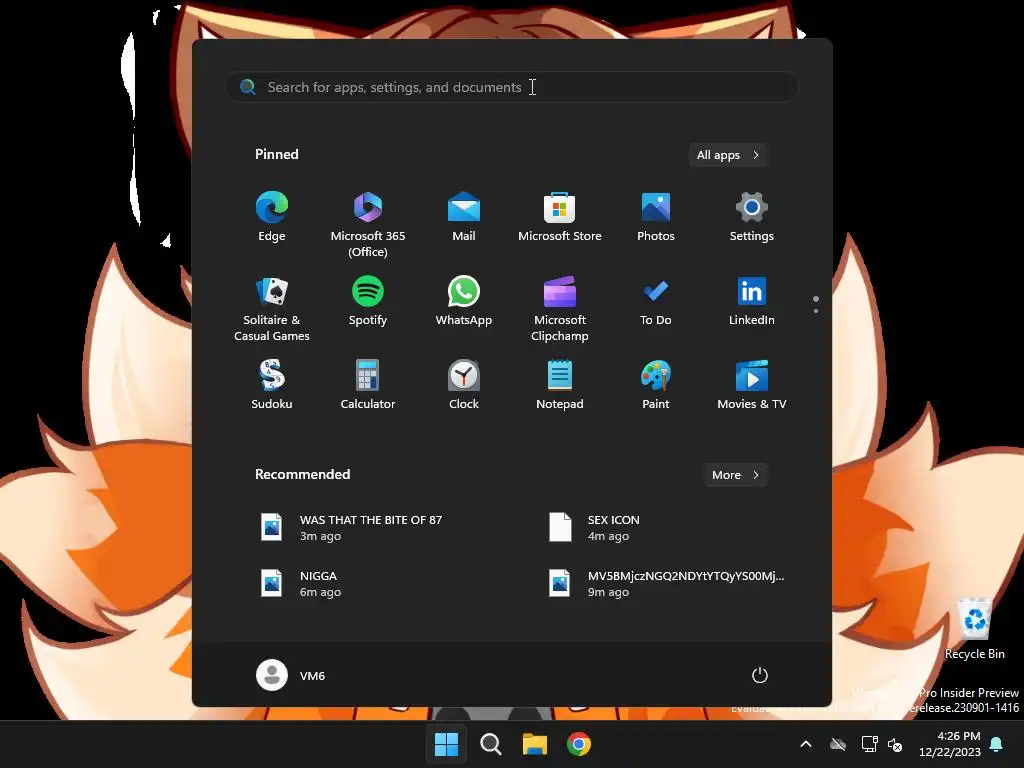
Task: Show hidden system tray icons
Action: pos(806,744)
